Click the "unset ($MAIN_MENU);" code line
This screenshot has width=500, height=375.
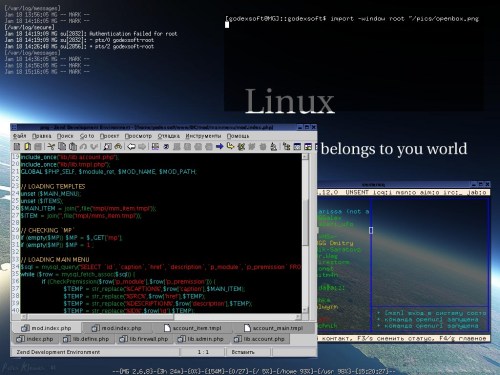tap(51, 194)
